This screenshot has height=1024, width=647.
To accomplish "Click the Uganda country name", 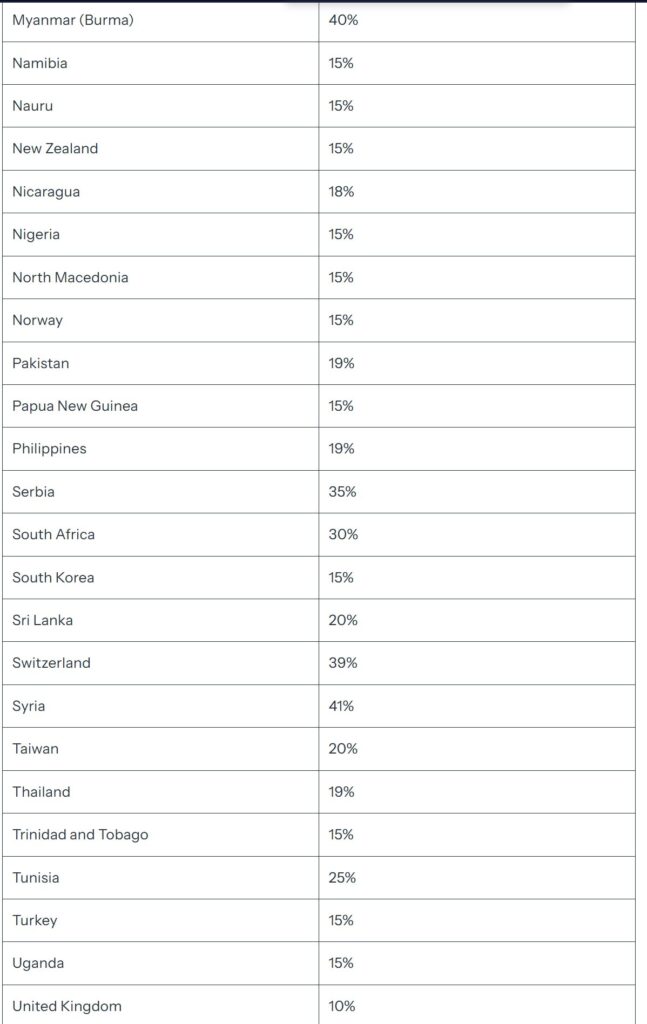I will tap(38, 963).
